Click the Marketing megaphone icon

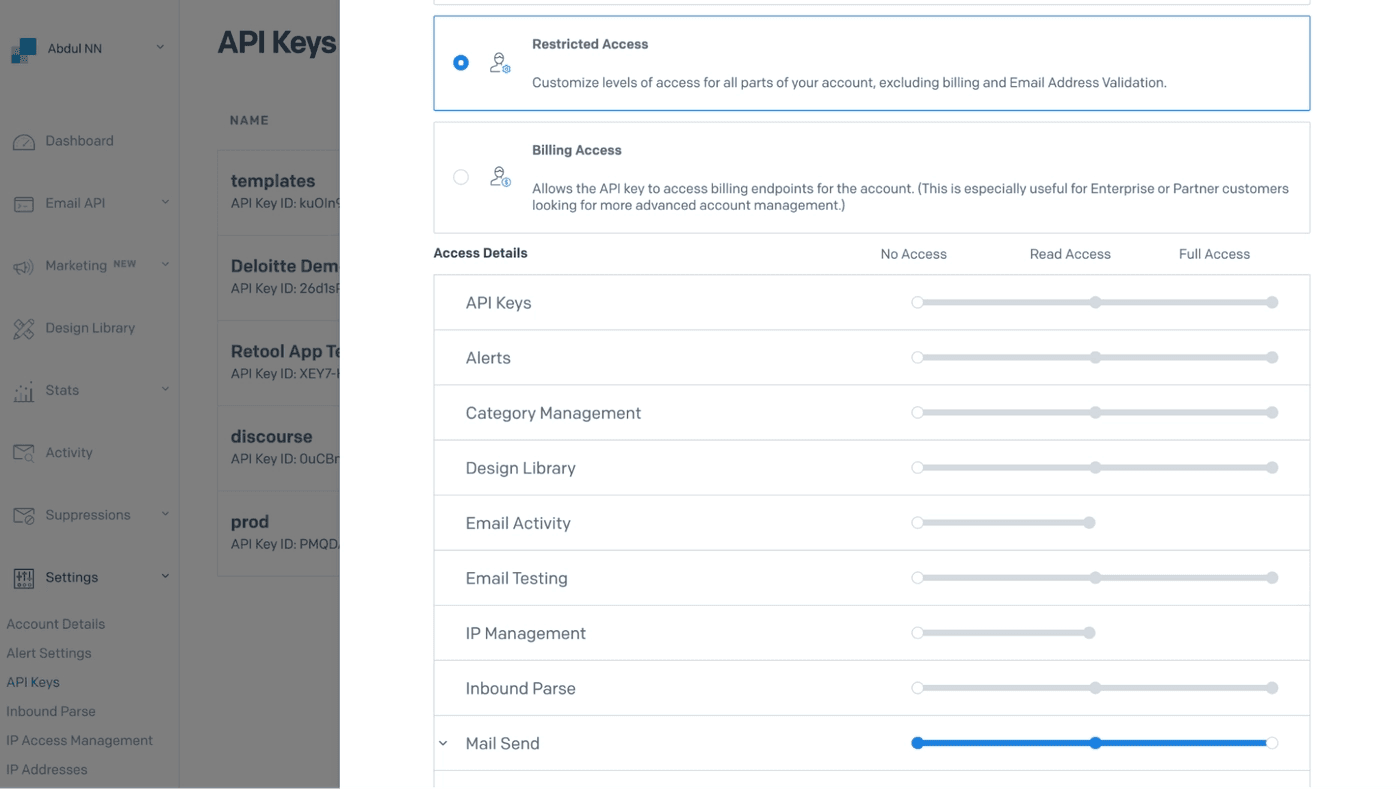click(x=23, y=267)
